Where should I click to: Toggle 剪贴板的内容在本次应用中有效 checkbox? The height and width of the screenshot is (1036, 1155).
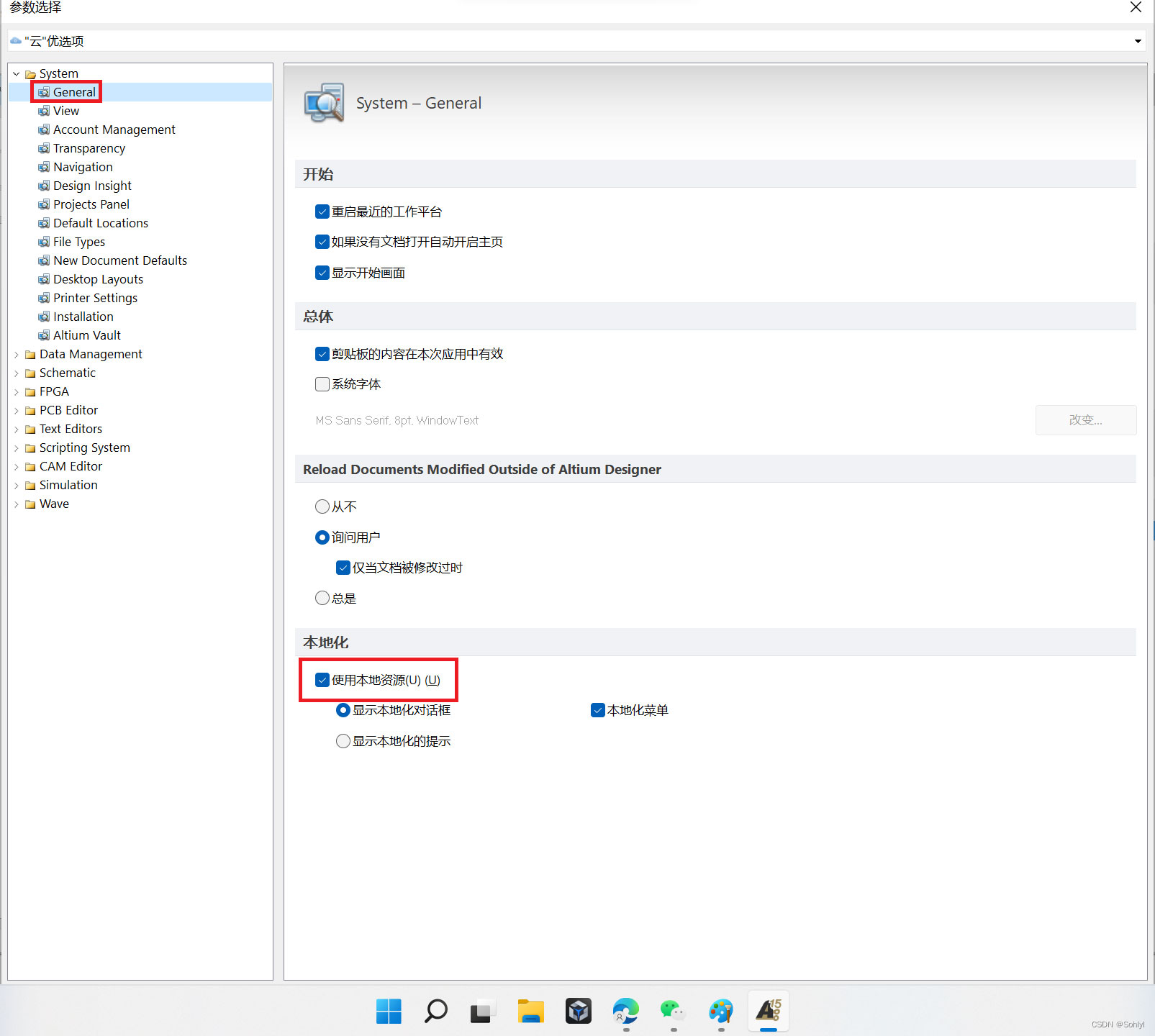[322, 354]
